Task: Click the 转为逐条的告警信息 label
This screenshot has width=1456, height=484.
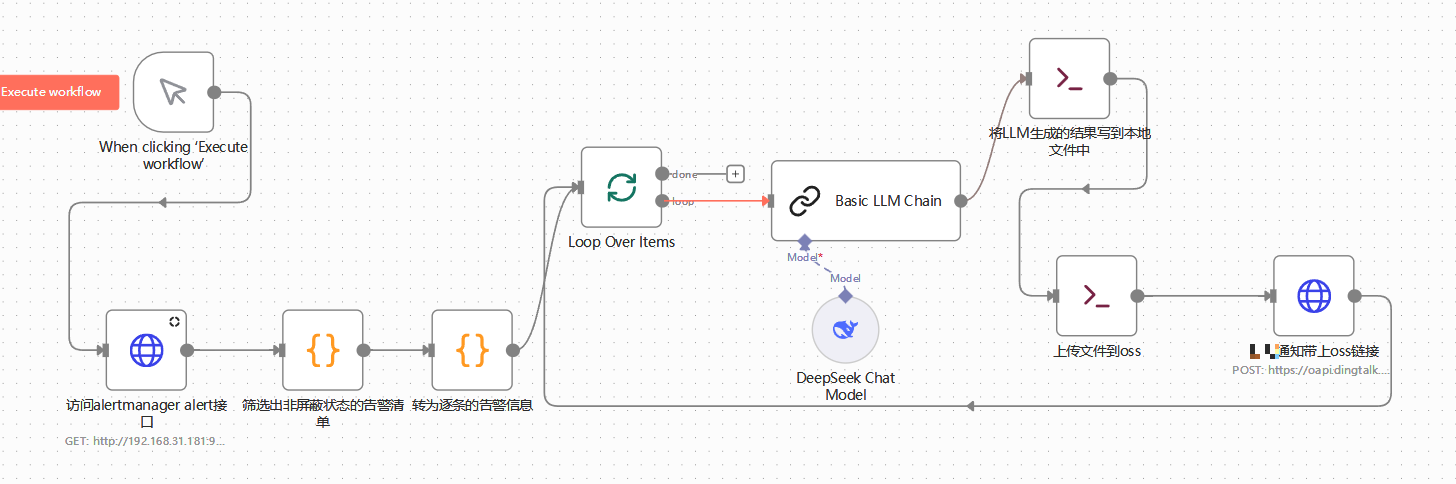Action: [472, 405]
